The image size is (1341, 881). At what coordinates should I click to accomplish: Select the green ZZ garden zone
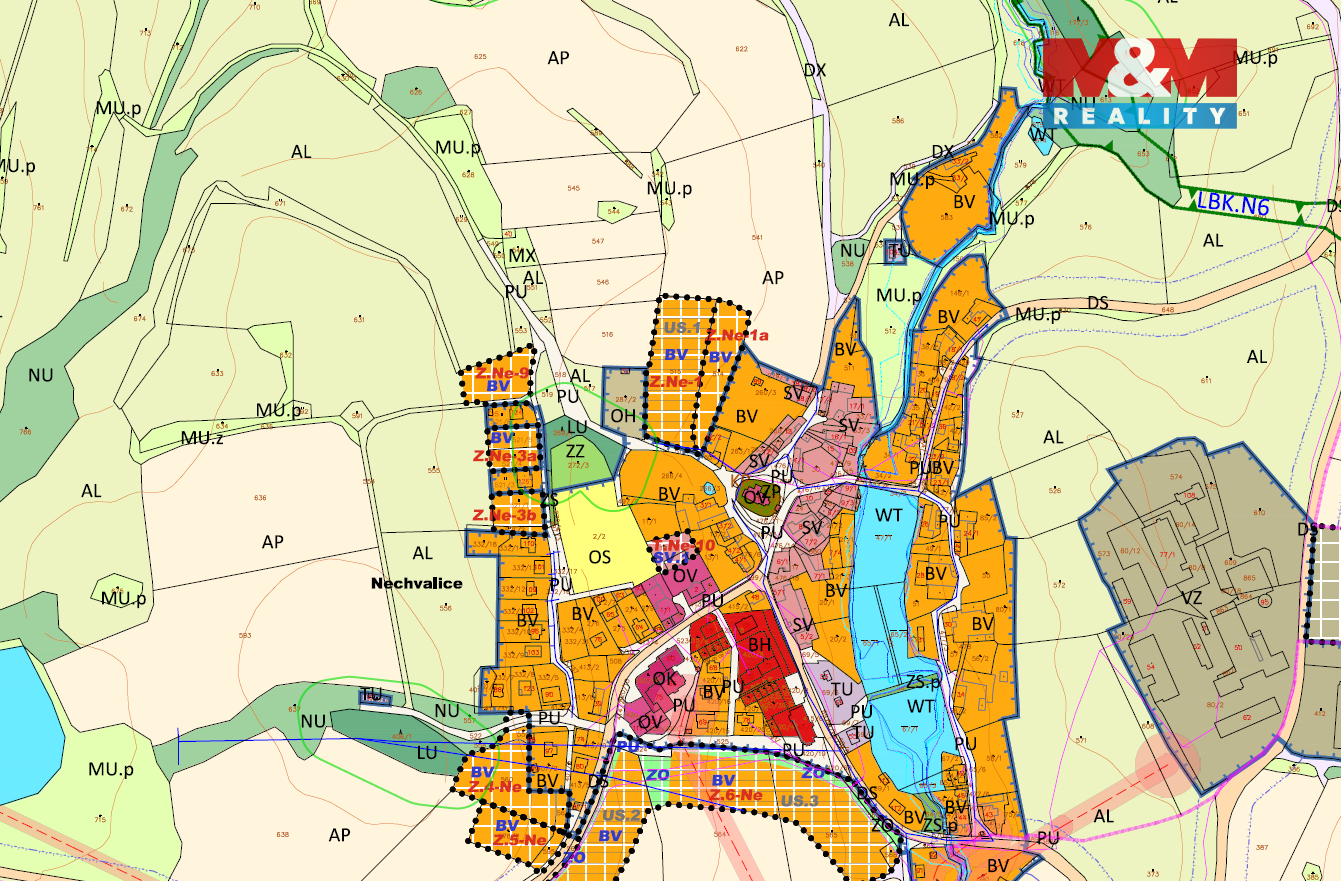tap(575, 451)
